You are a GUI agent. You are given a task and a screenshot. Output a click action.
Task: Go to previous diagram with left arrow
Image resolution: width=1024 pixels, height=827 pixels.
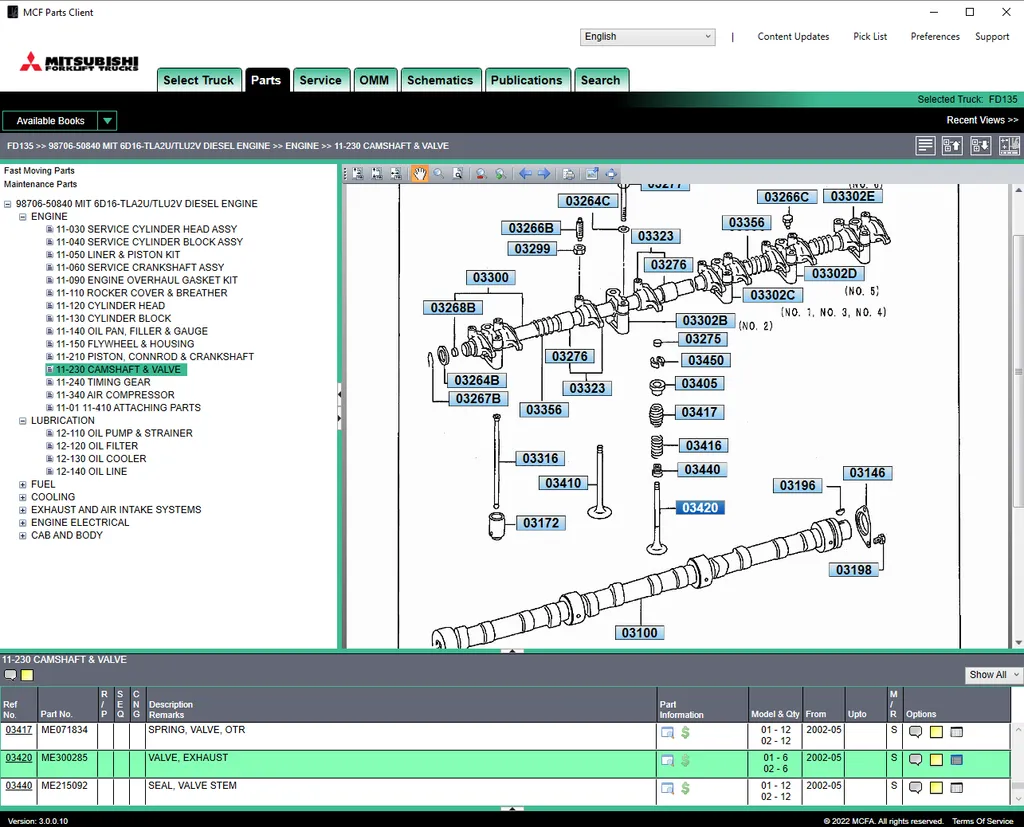coord(525,174)
